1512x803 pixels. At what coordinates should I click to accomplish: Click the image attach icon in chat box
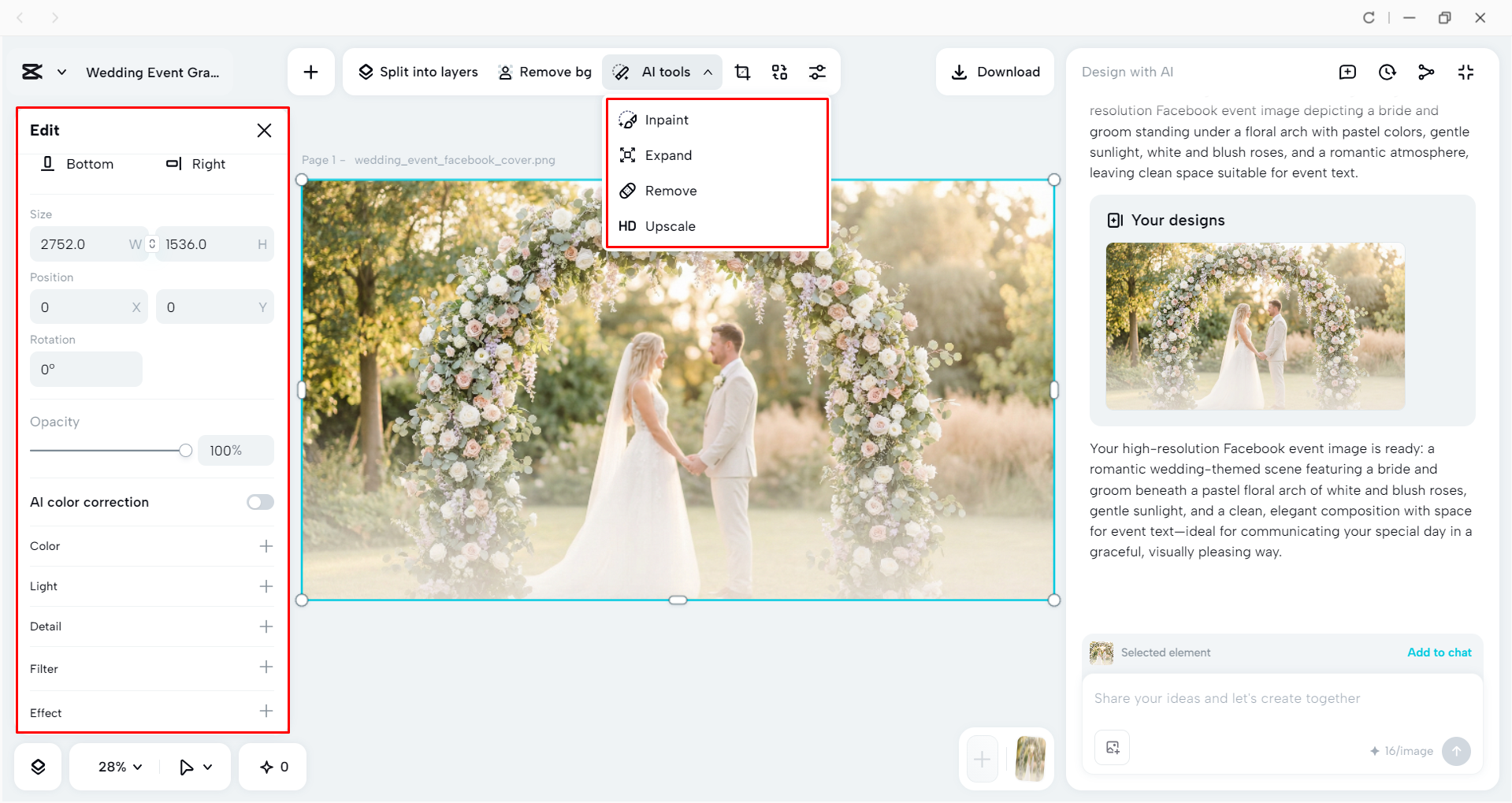pos(1112,747)
